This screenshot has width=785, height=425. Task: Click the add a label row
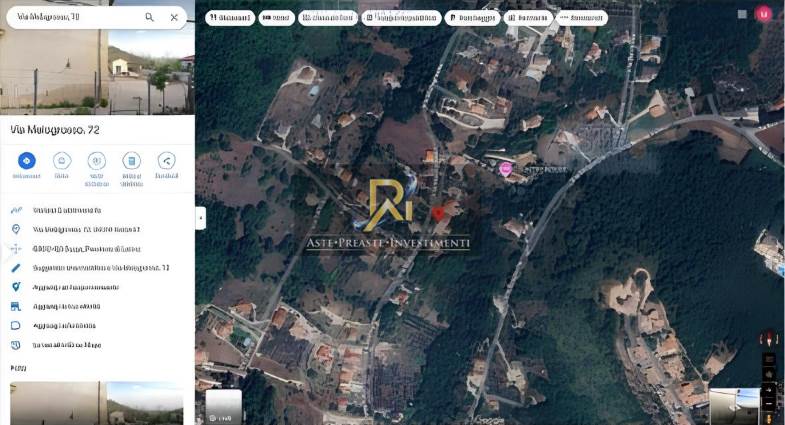pyautogui.click(x=65, y=325)
